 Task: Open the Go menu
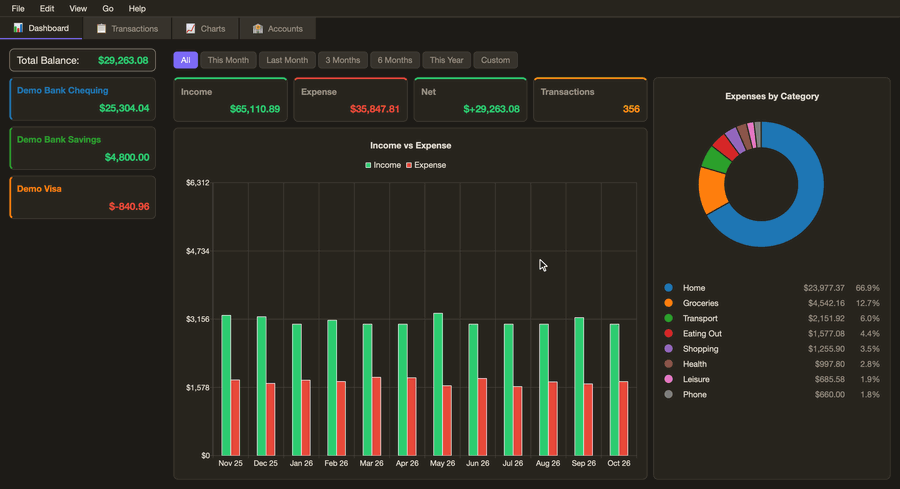point(108,9)
